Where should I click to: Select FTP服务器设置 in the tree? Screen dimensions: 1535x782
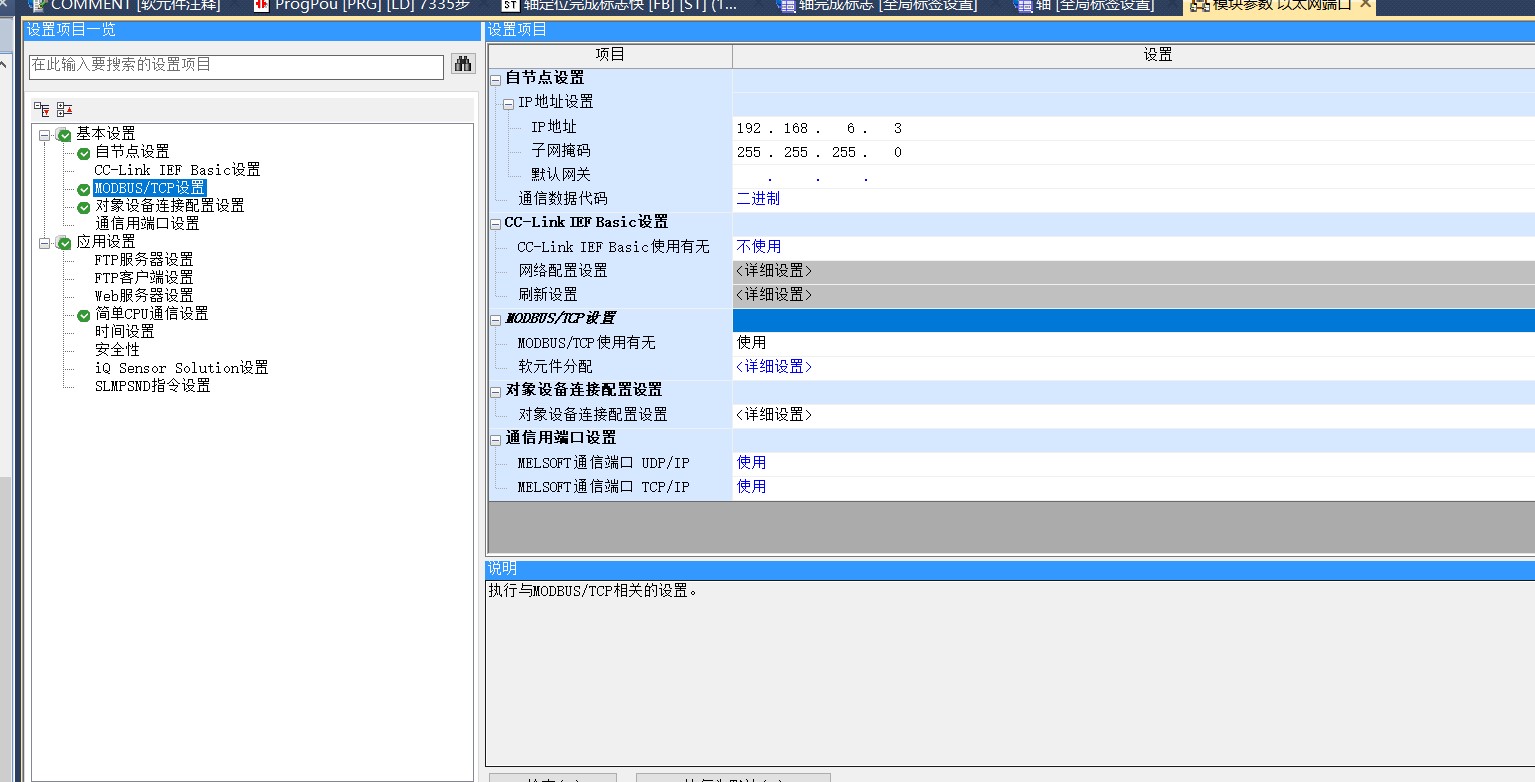pos(144,260)
